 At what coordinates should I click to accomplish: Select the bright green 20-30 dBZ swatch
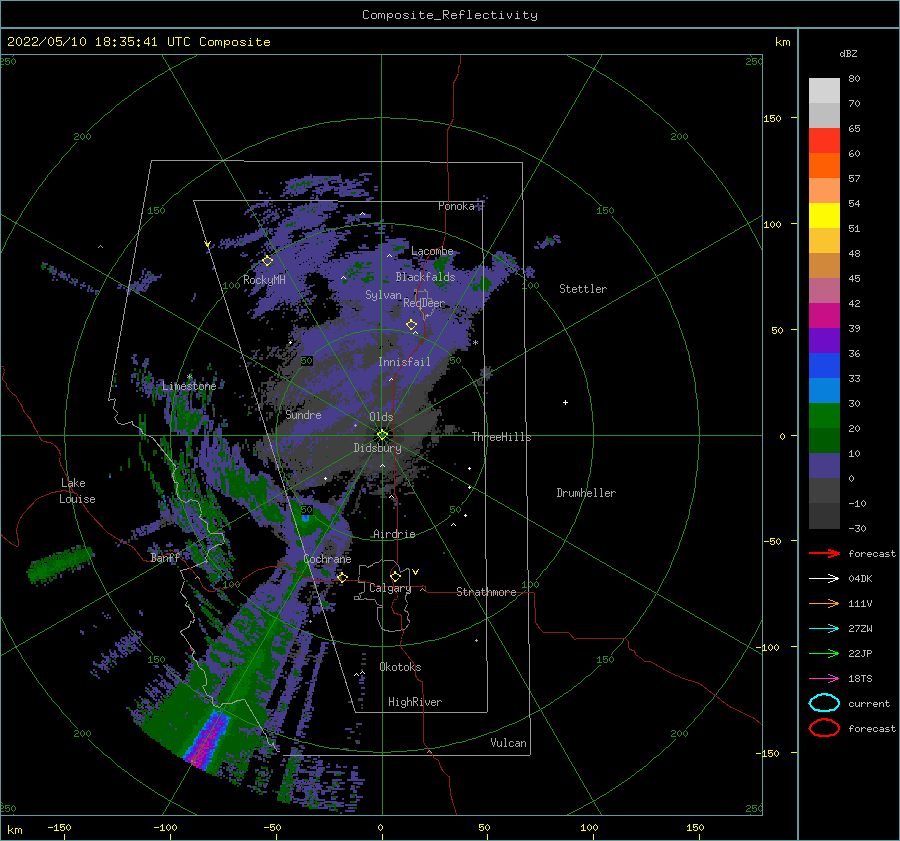tap(824, 416)
